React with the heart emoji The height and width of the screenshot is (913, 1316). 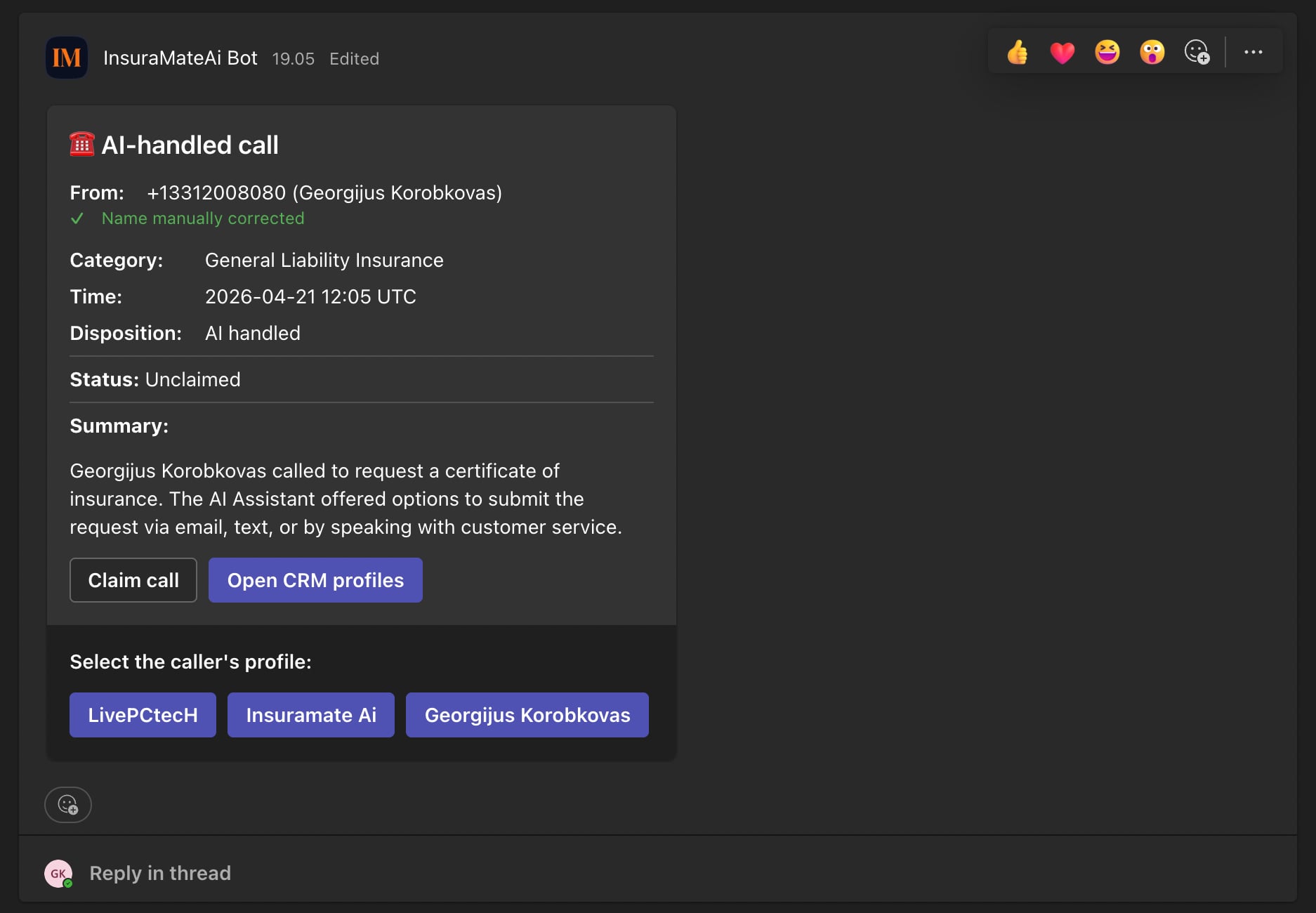[x=1062, y=51]
